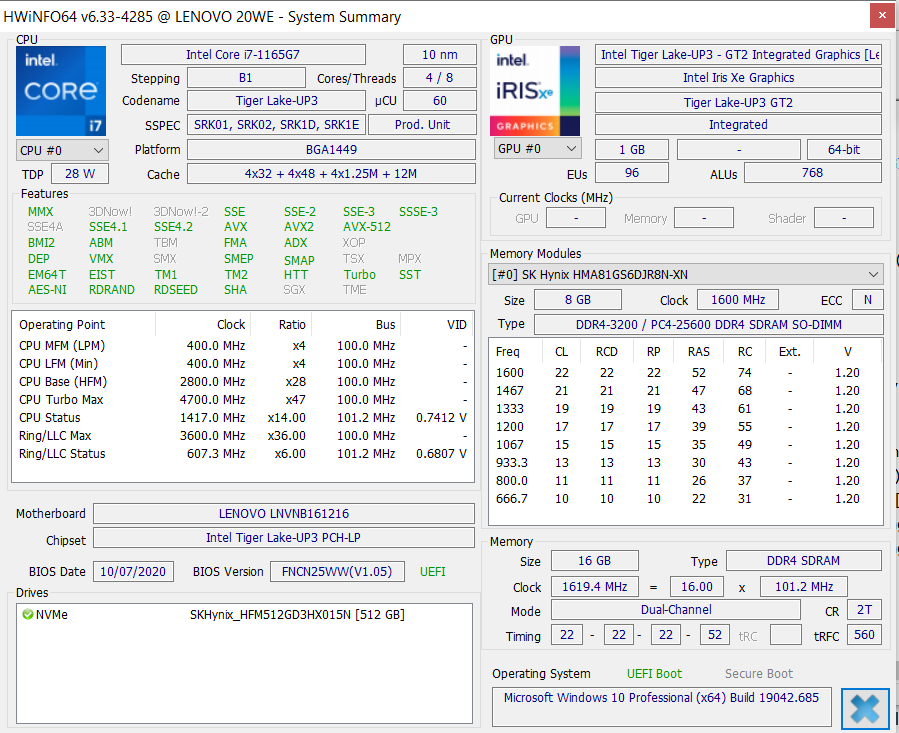
Task: Select the Intel Core i7-1165G7 name field
Action: [254, 55]
